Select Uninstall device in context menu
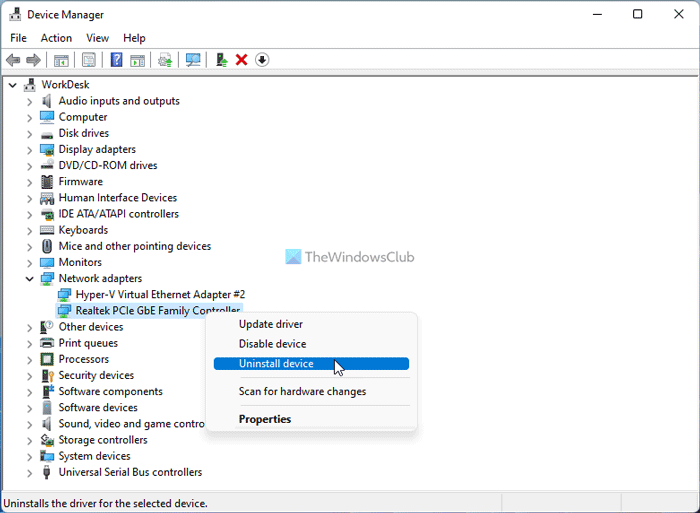 tap(311, 363)
